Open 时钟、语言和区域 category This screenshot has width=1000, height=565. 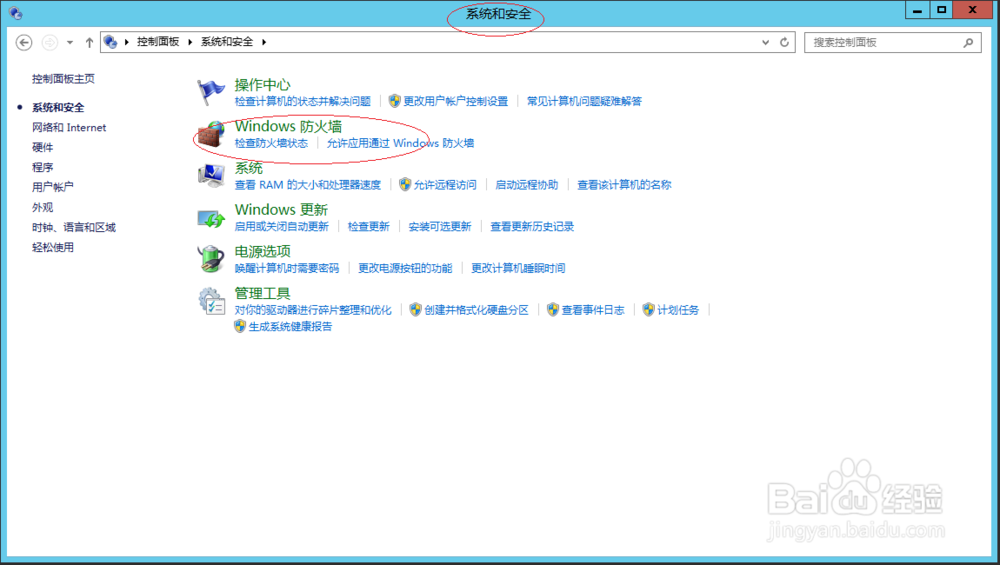tap(74, 227)
